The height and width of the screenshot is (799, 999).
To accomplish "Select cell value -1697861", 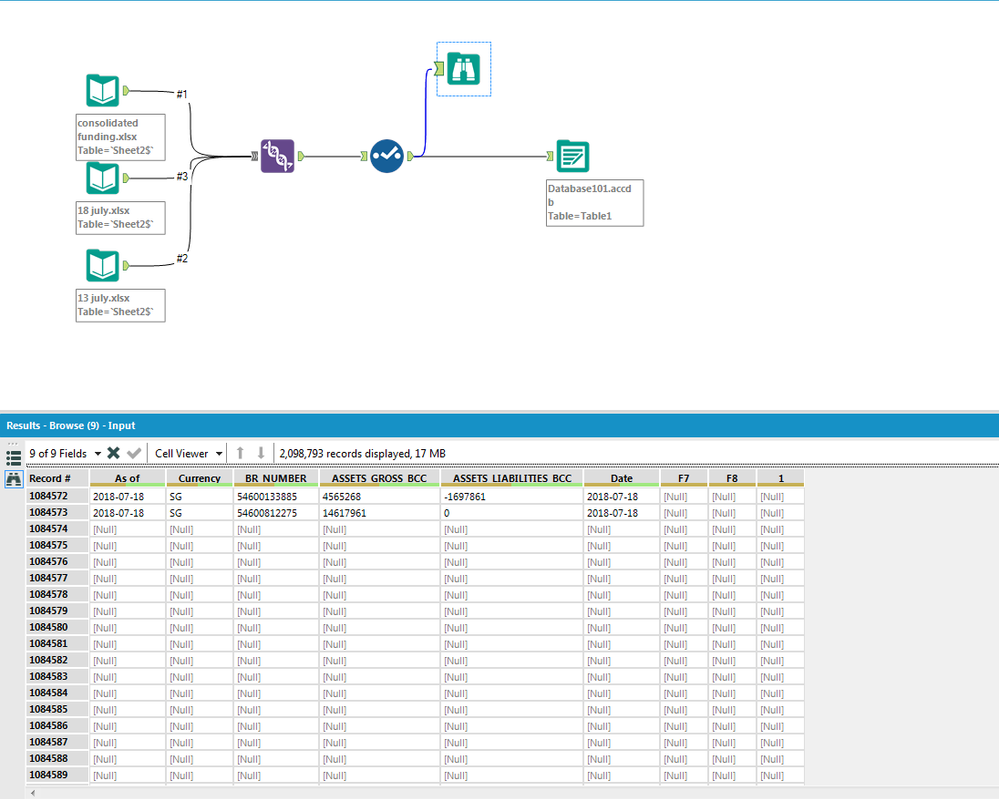I will coord(512,496).
